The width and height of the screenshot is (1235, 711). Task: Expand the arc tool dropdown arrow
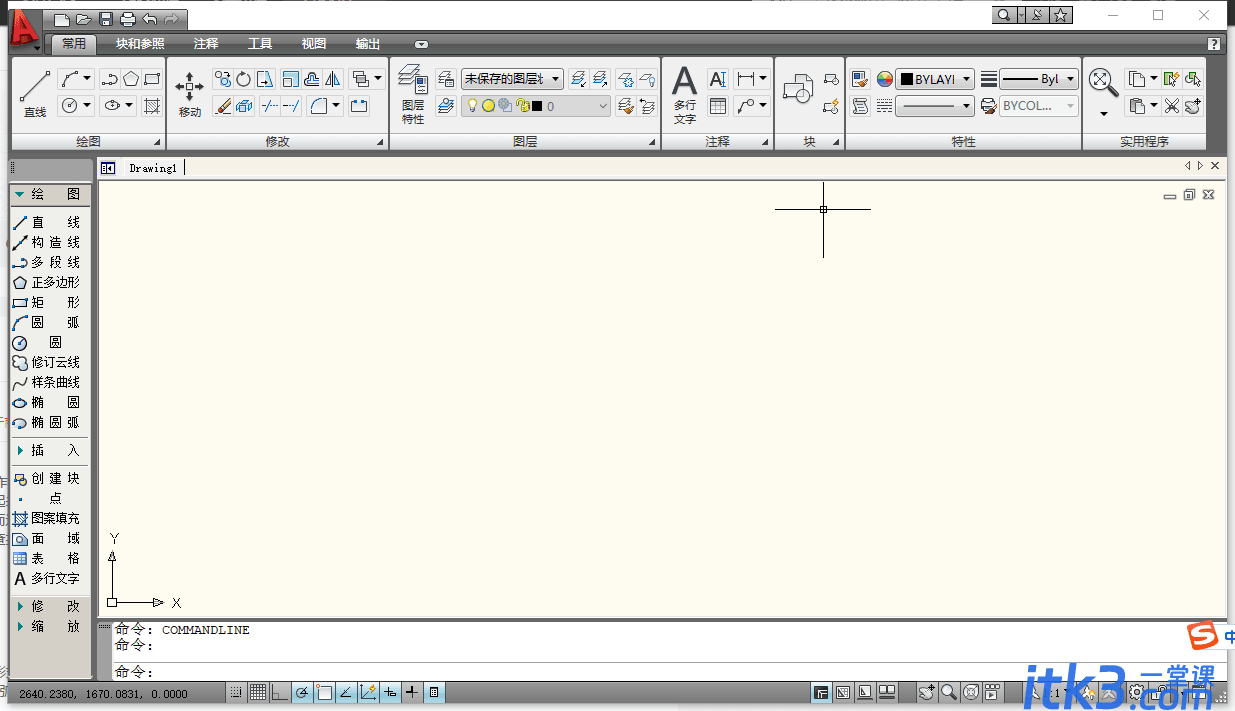(88, 79)
